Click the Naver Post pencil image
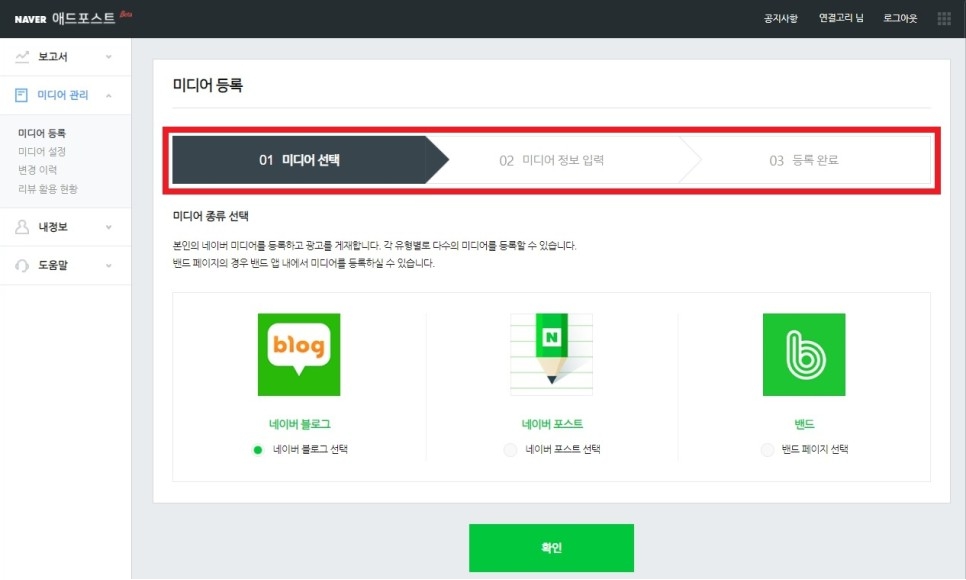Viewport: 966px width, 580px height. [551, 354]
